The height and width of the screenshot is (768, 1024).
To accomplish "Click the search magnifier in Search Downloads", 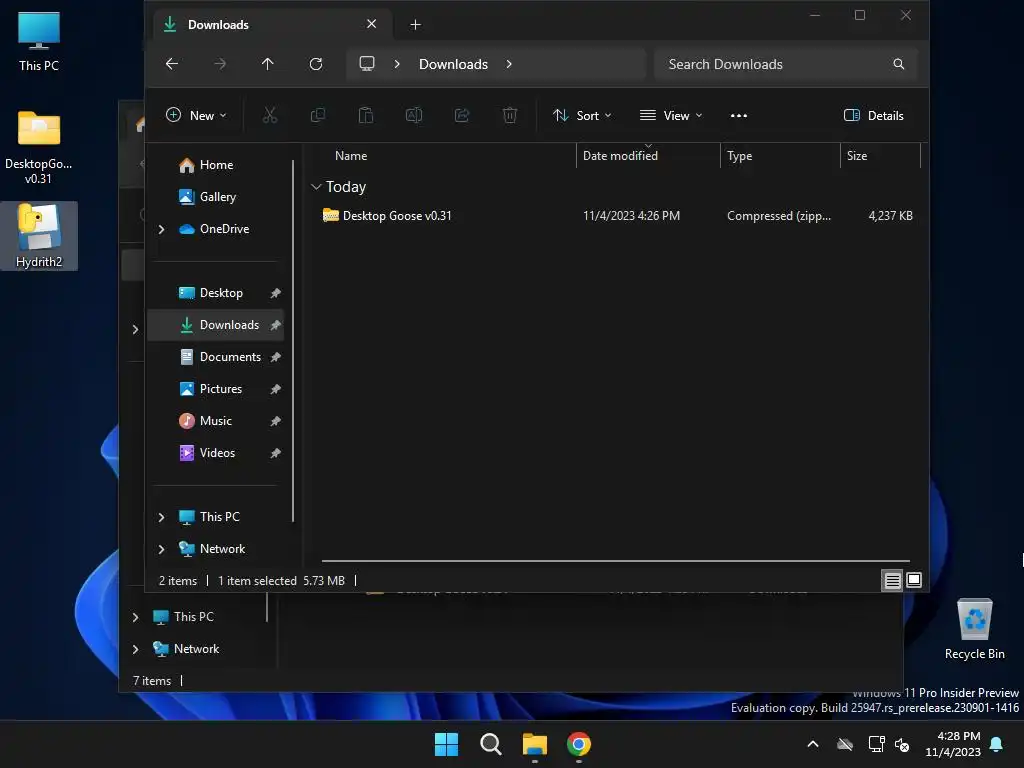I will coord(899,64).
